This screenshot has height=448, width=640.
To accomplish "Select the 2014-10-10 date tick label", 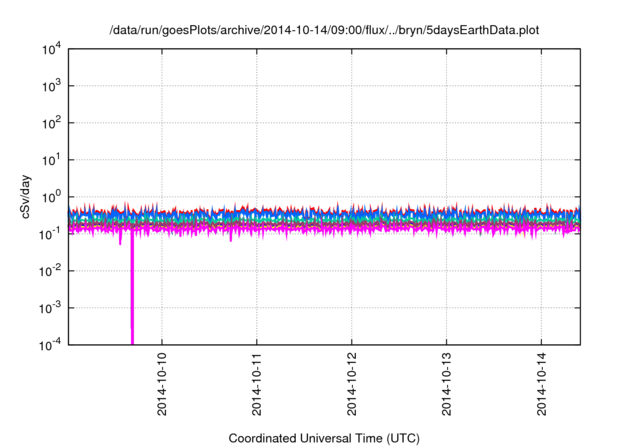I will coord(162,383).
